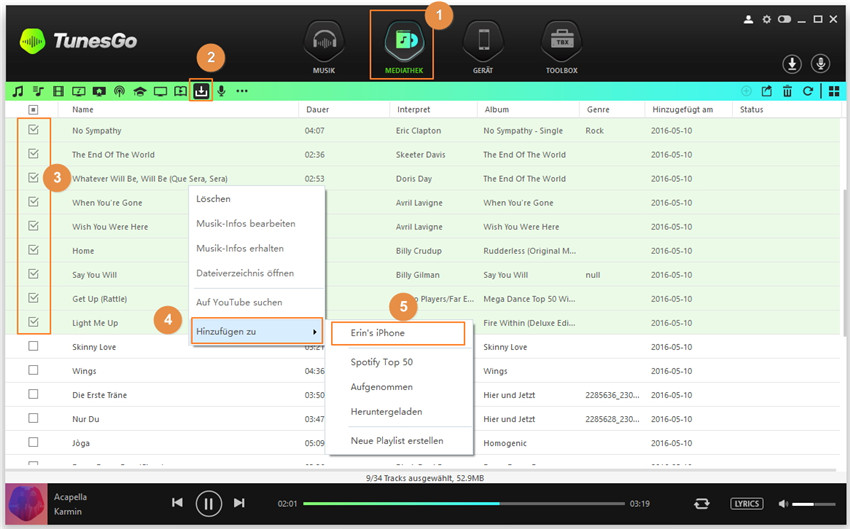Click the export share icon in toolbar
The width and height of the screenshot is (850, 529).
coord(767,91)
